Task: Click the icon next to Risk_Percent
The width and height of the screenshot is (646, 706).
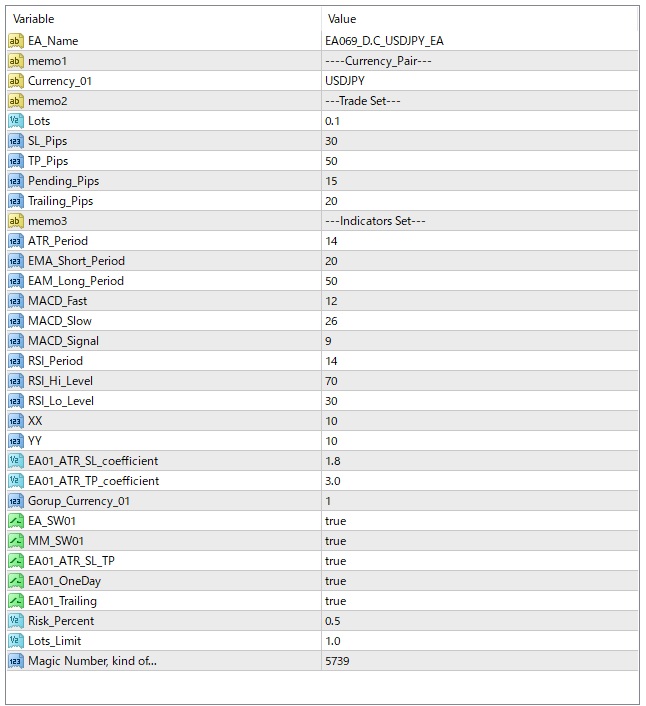Action: click(15, 621)
